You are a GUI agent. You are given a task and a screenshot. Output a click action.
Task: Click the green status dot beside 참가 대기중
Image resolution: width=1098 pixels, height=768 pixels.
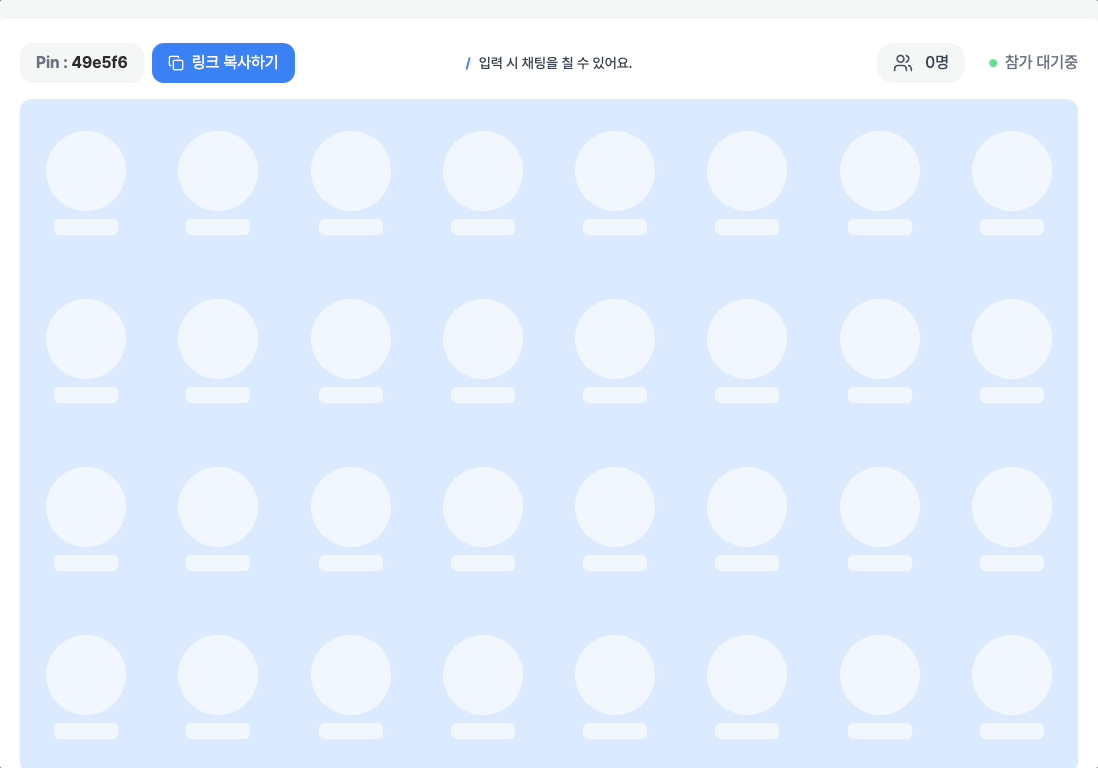coord(992,63)
